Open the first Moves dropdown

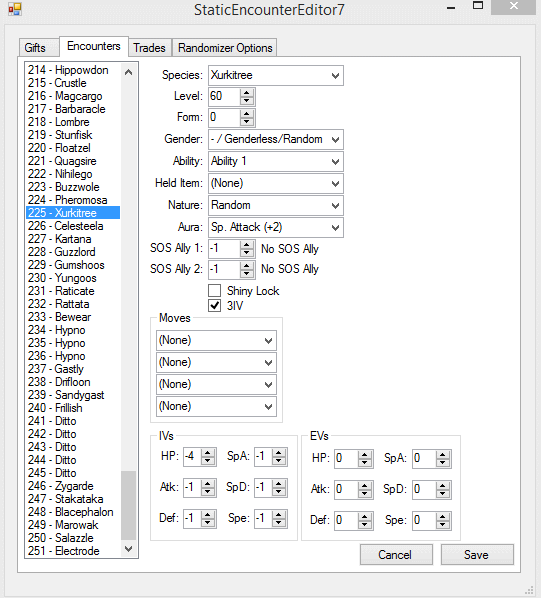[216, 340]
